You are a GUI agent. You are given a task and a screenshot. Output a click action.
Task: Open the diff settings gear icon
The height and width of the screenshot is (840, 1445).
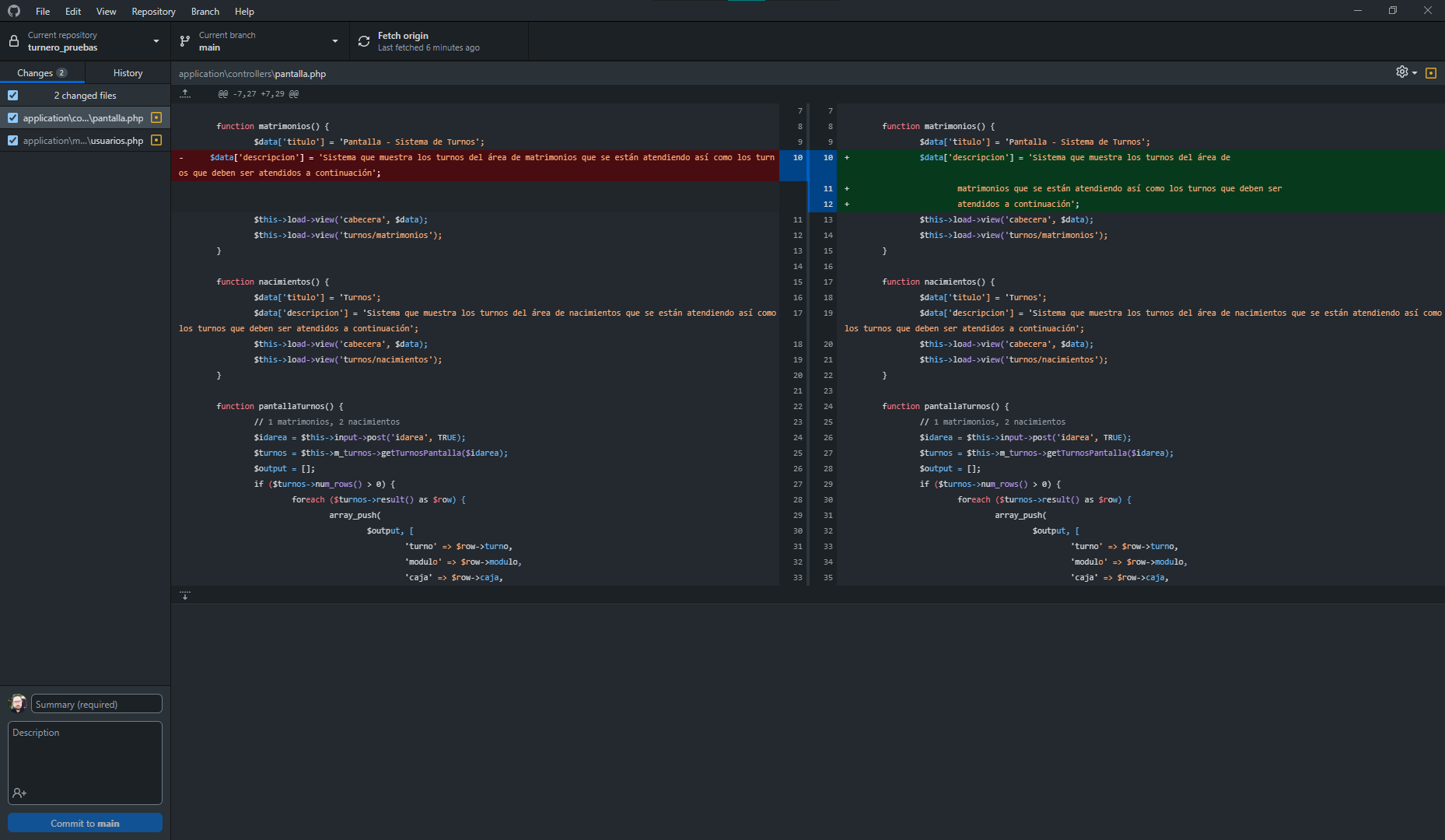click(1404, 72)
